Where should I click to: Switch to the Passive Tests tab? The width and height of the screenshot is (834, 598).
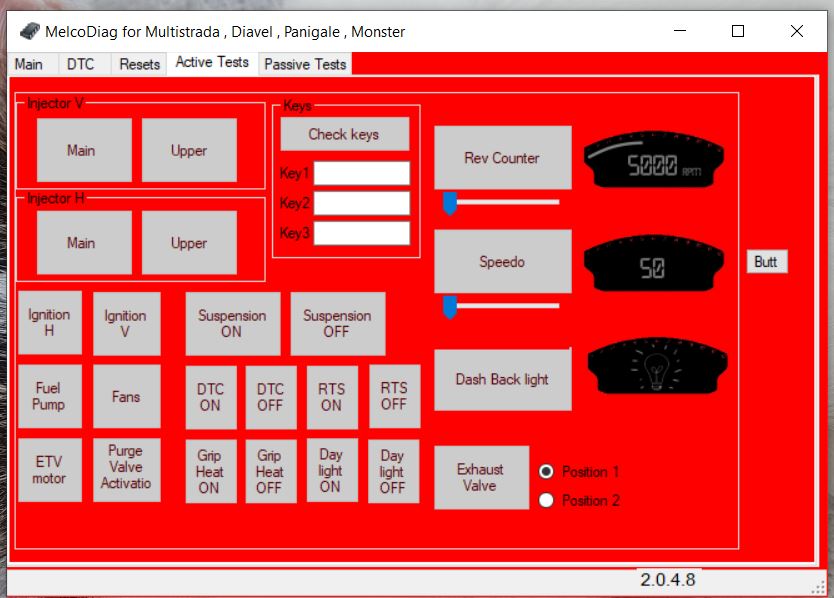305,64
